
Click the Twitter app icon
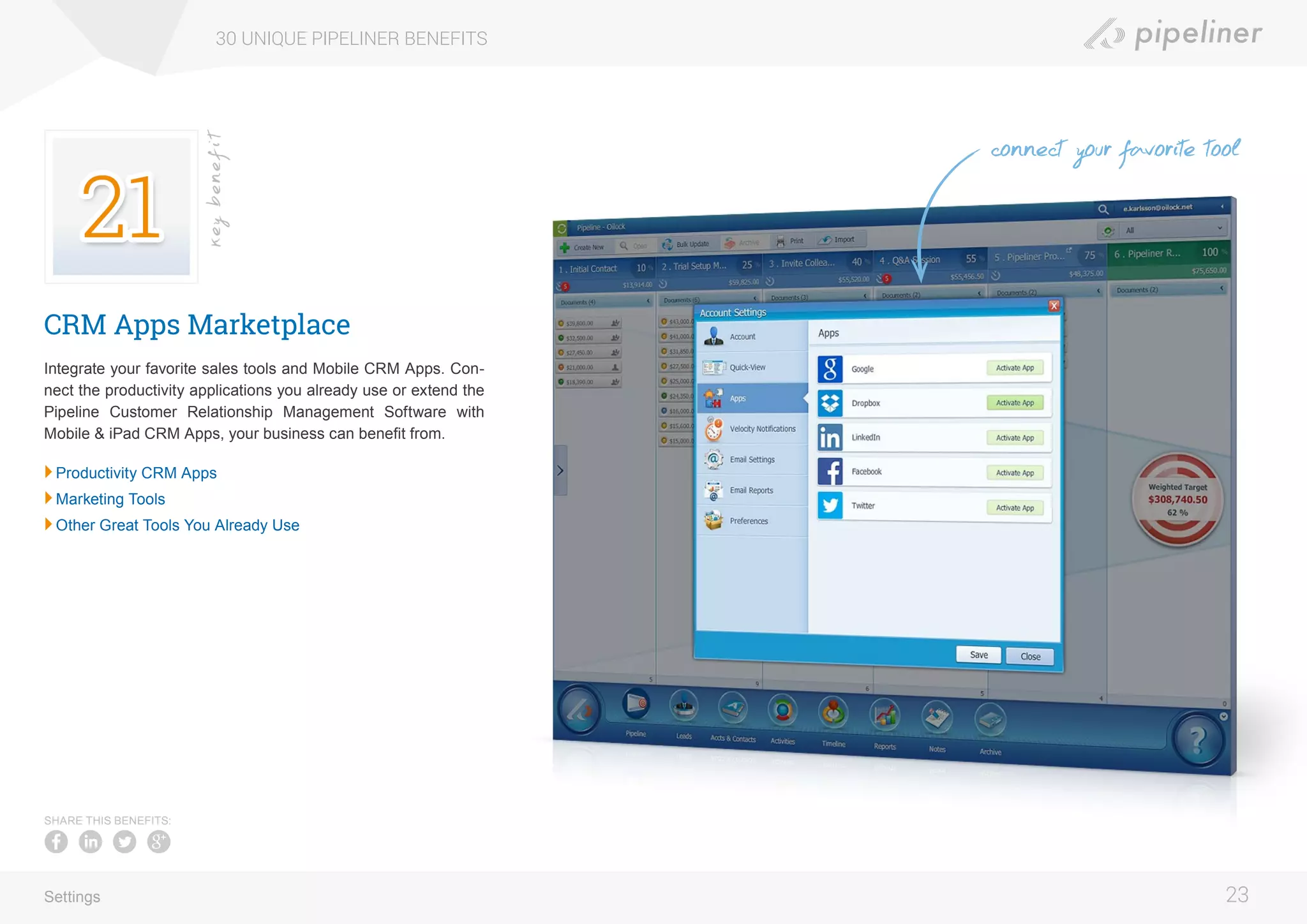click(x=830, y=506)
